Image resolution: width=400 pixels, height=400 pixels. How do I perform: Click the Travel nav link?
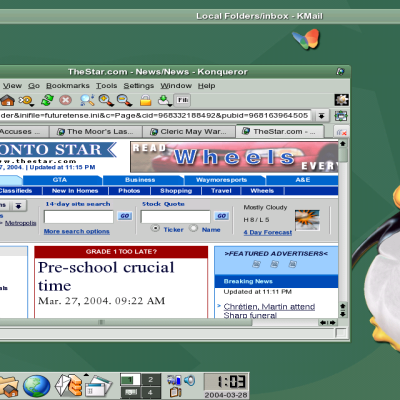coord(221,191)
